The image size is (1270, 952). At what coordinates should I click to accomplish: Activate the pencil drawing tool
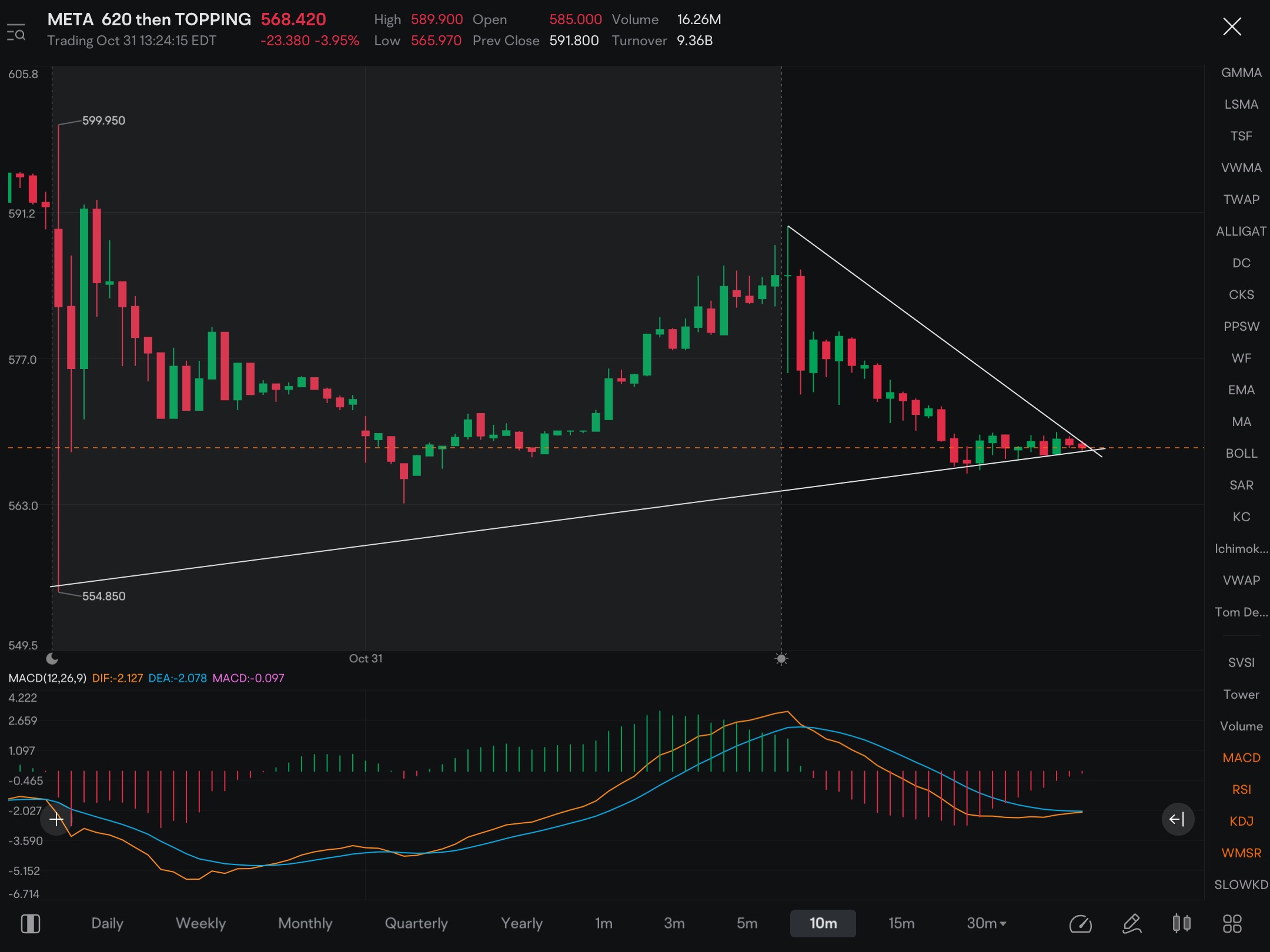[x=1132, y=924]
